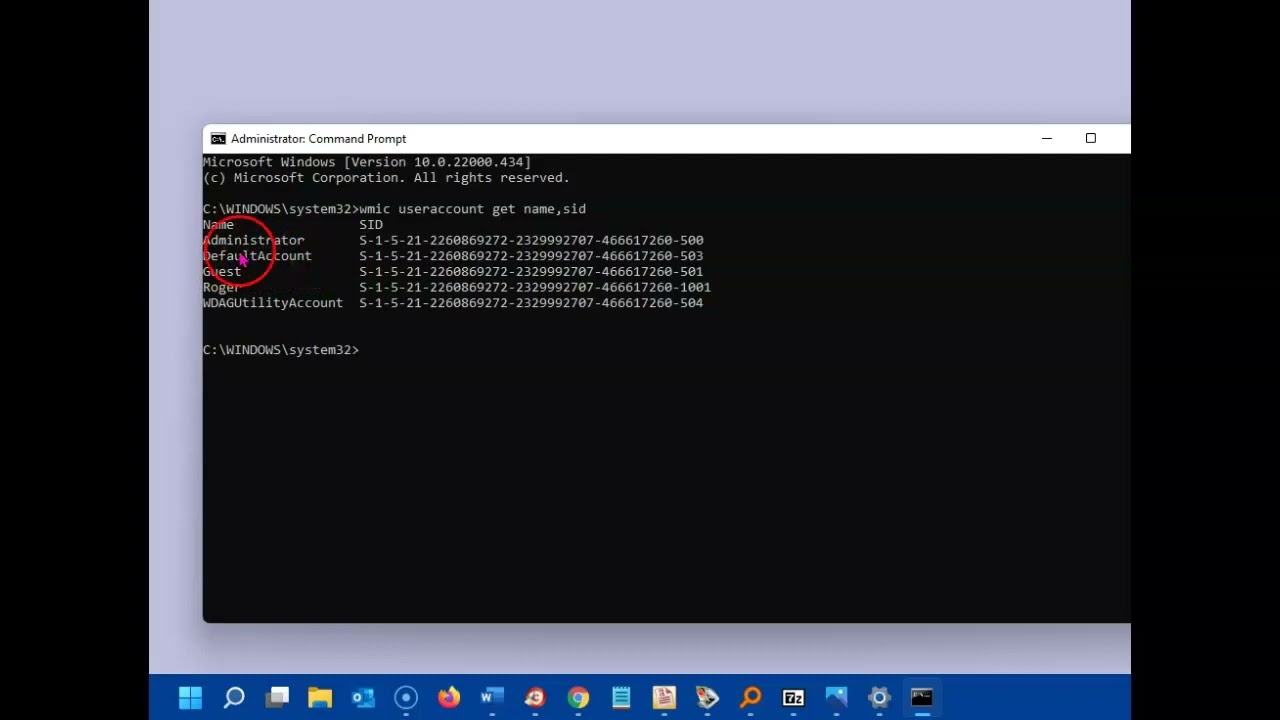The height and width of the screenshot is (720, 1280).
Task: Click the Command Prompt title bar icon
Action: (218, 139)
